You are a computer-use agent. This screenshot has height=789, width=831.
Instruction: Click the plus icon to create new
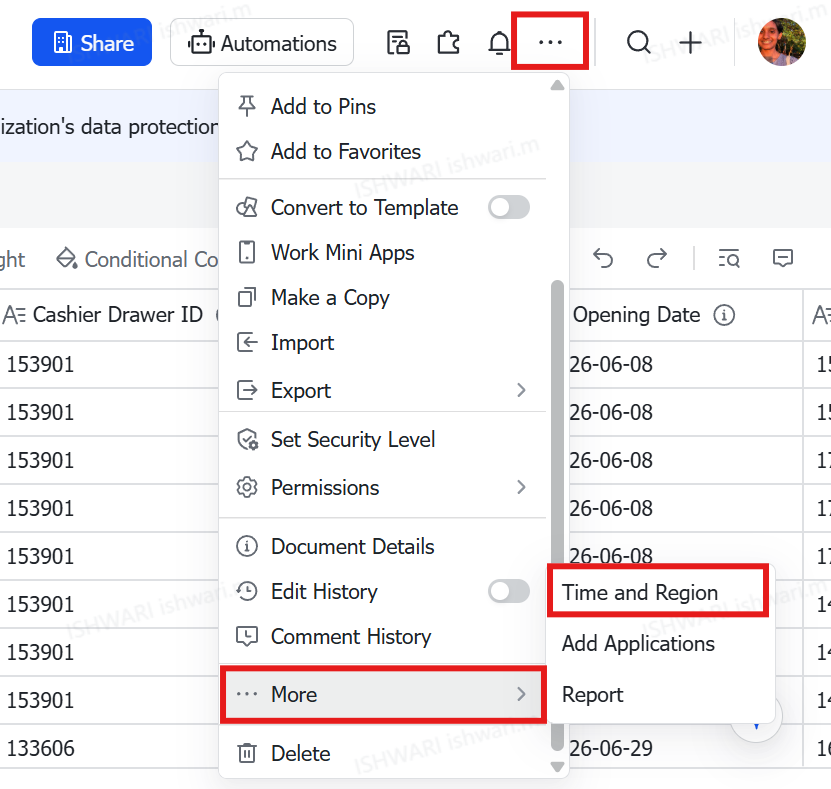[690, 42]
